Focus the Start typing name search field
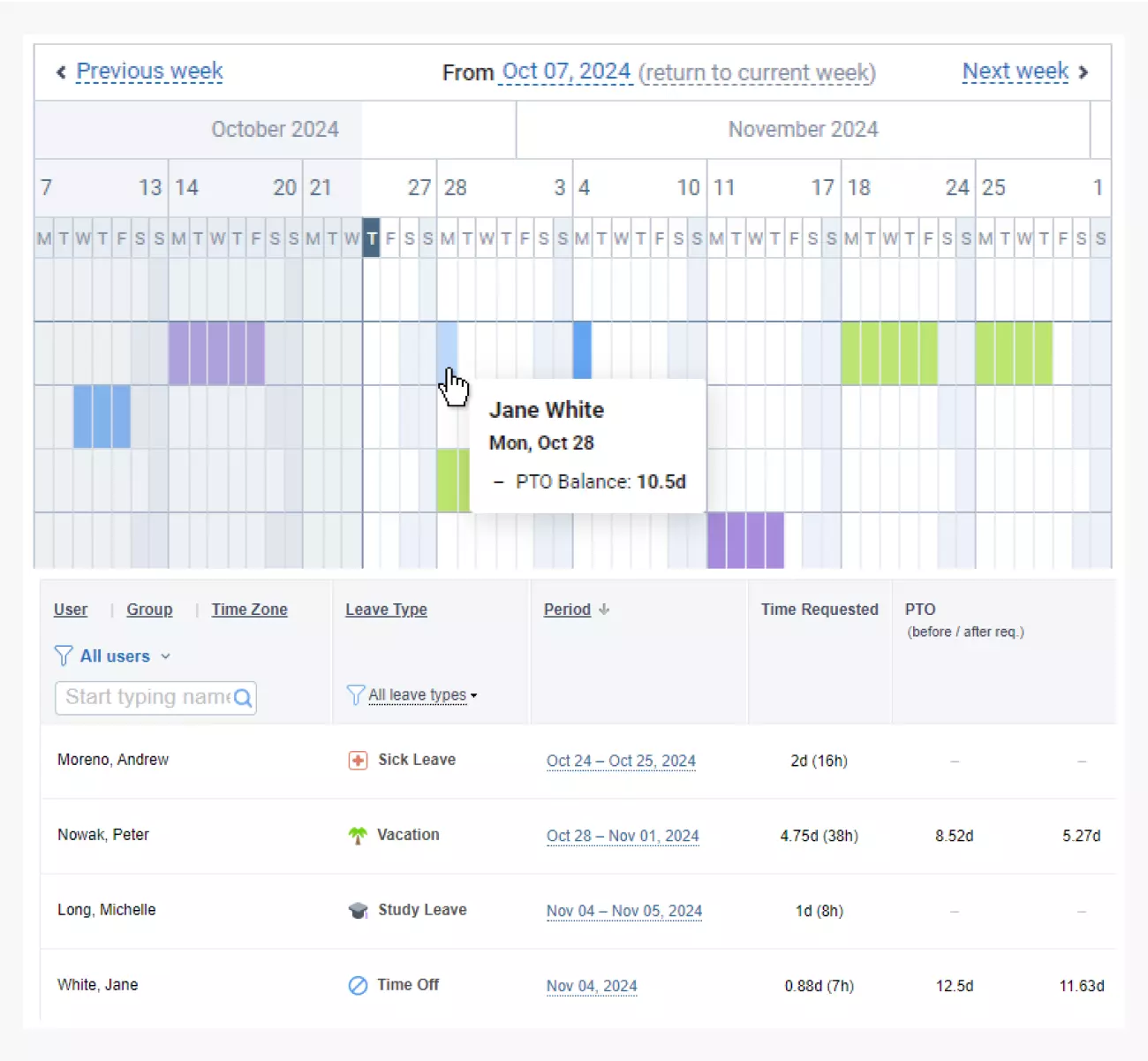 [155, 698]
